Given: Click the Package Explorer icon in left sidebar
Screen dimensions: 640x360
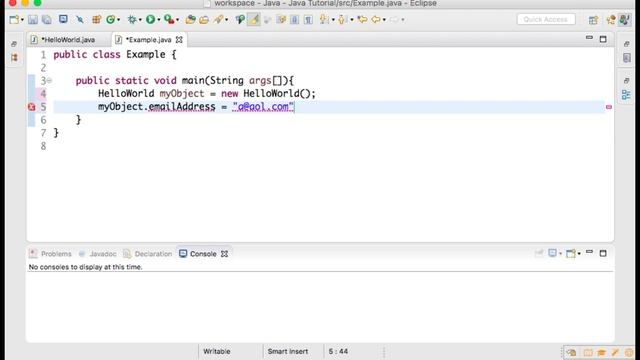Looking at the screenshot, I should click(14, 58).
